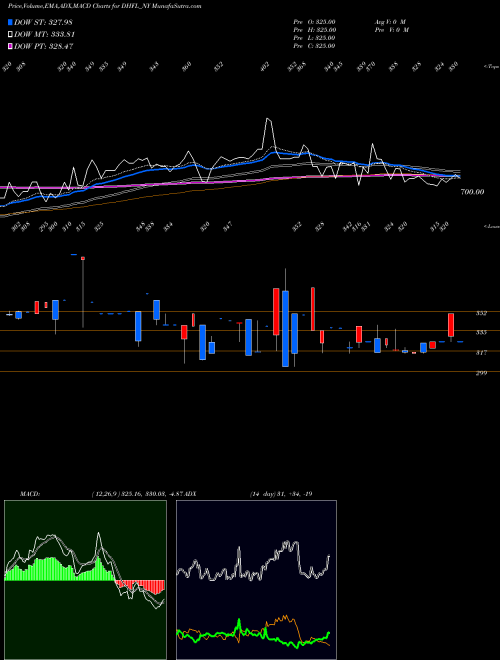This screenshot has height=660, width=500.
Task: Click the red MACD histogram bars
Action: [140, 586]
